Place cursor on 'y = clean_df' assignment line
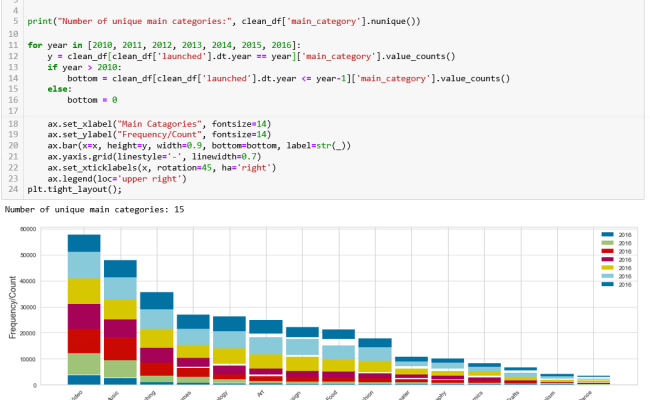This screenshot has height=400, width=650. coord(251,56)
